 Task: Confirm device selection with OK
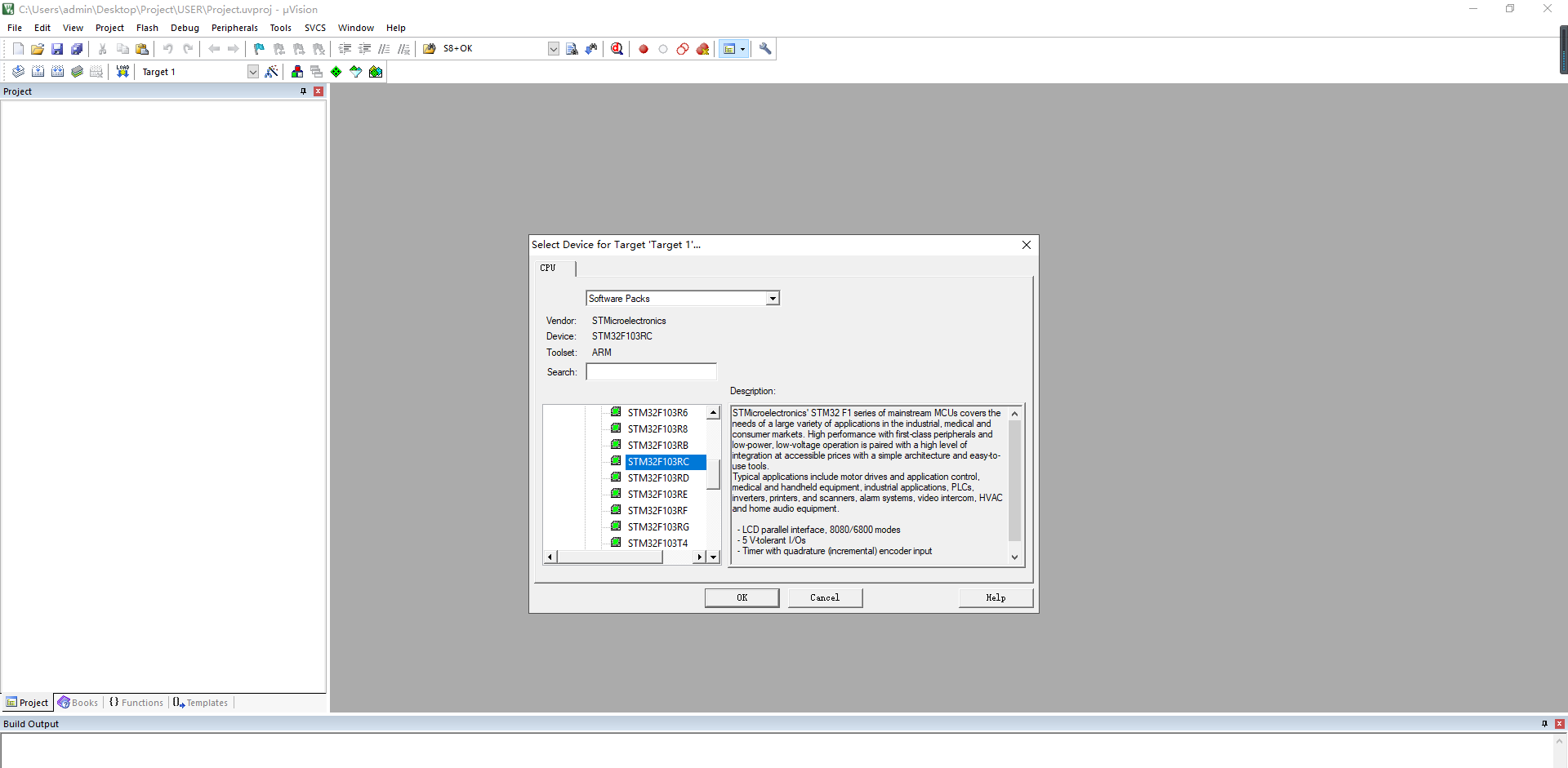742,598
